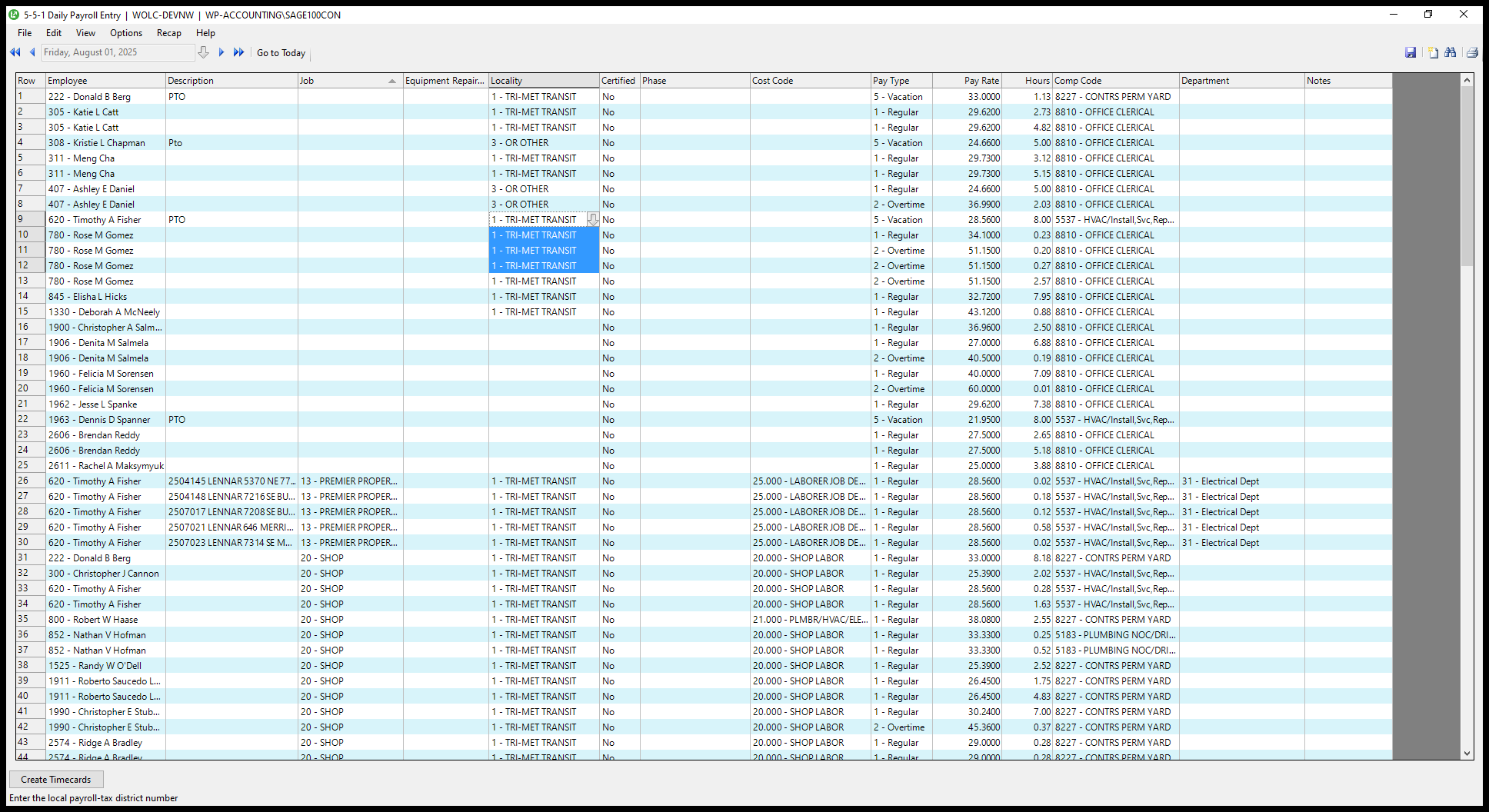Image resolution: width=1489 pixels, height=812 pixels.
Task: Click the Job column sort arrow
Action: [x=392, y=81]
